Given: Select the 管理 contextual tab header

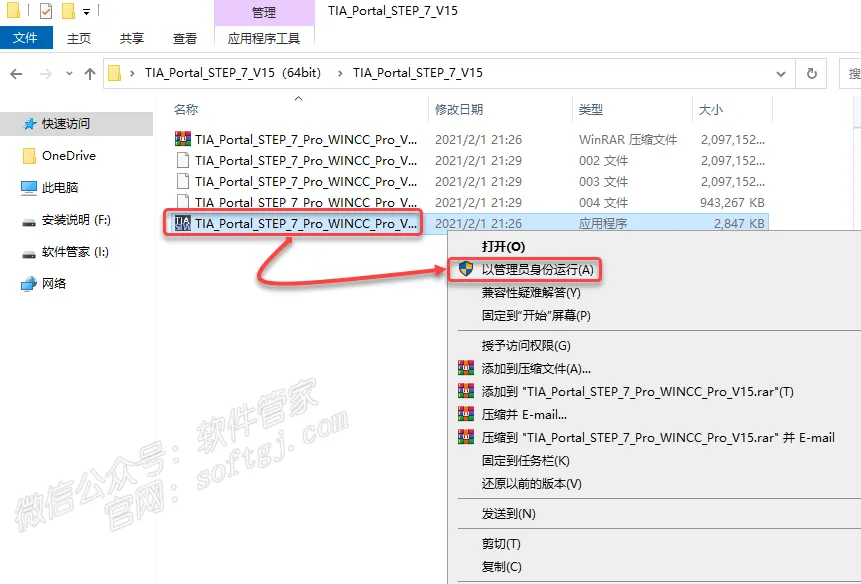Looking at the screenshot, I should tap(264, 12).
